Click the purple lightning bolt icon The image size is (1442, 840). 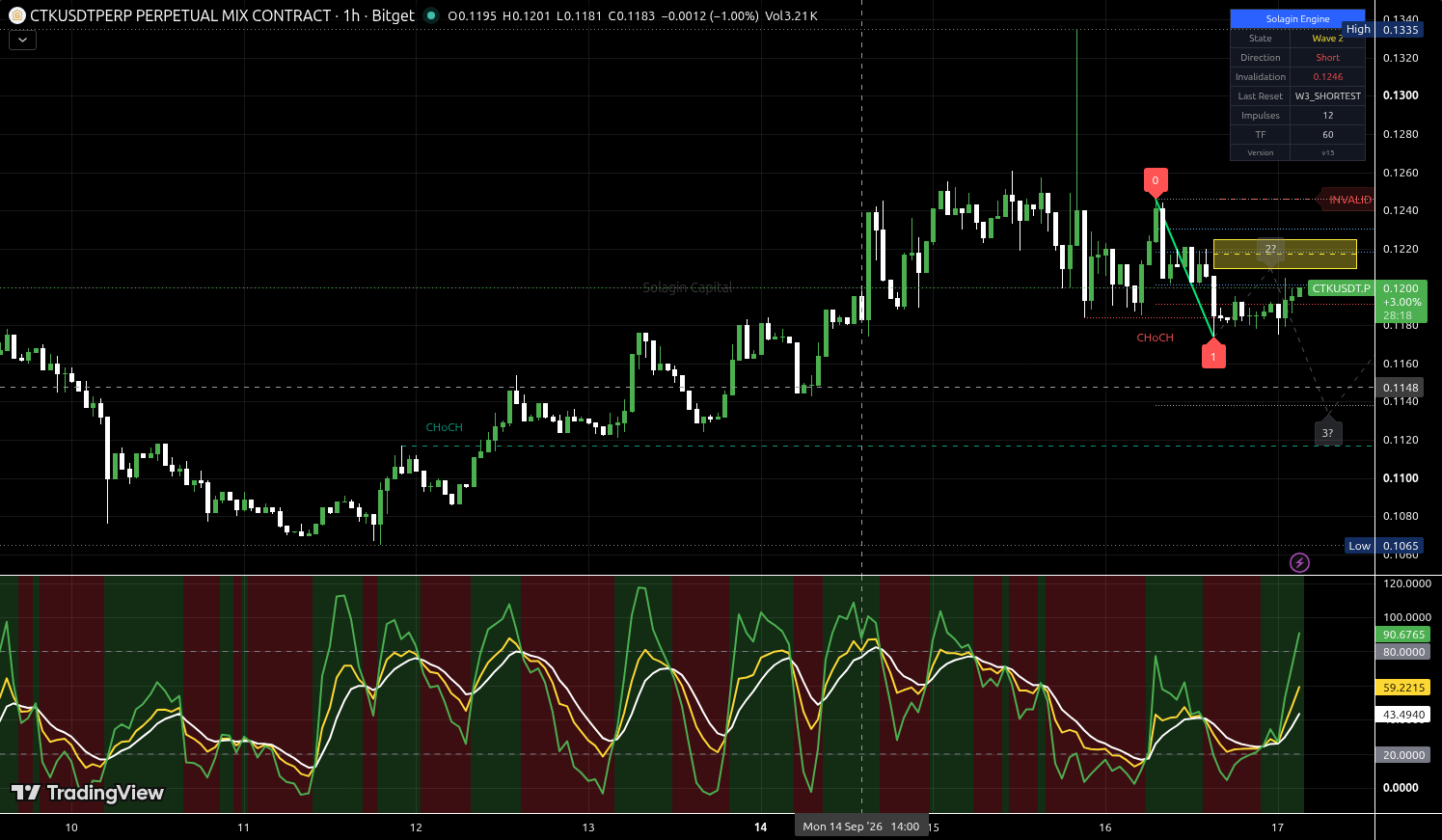1299,562
